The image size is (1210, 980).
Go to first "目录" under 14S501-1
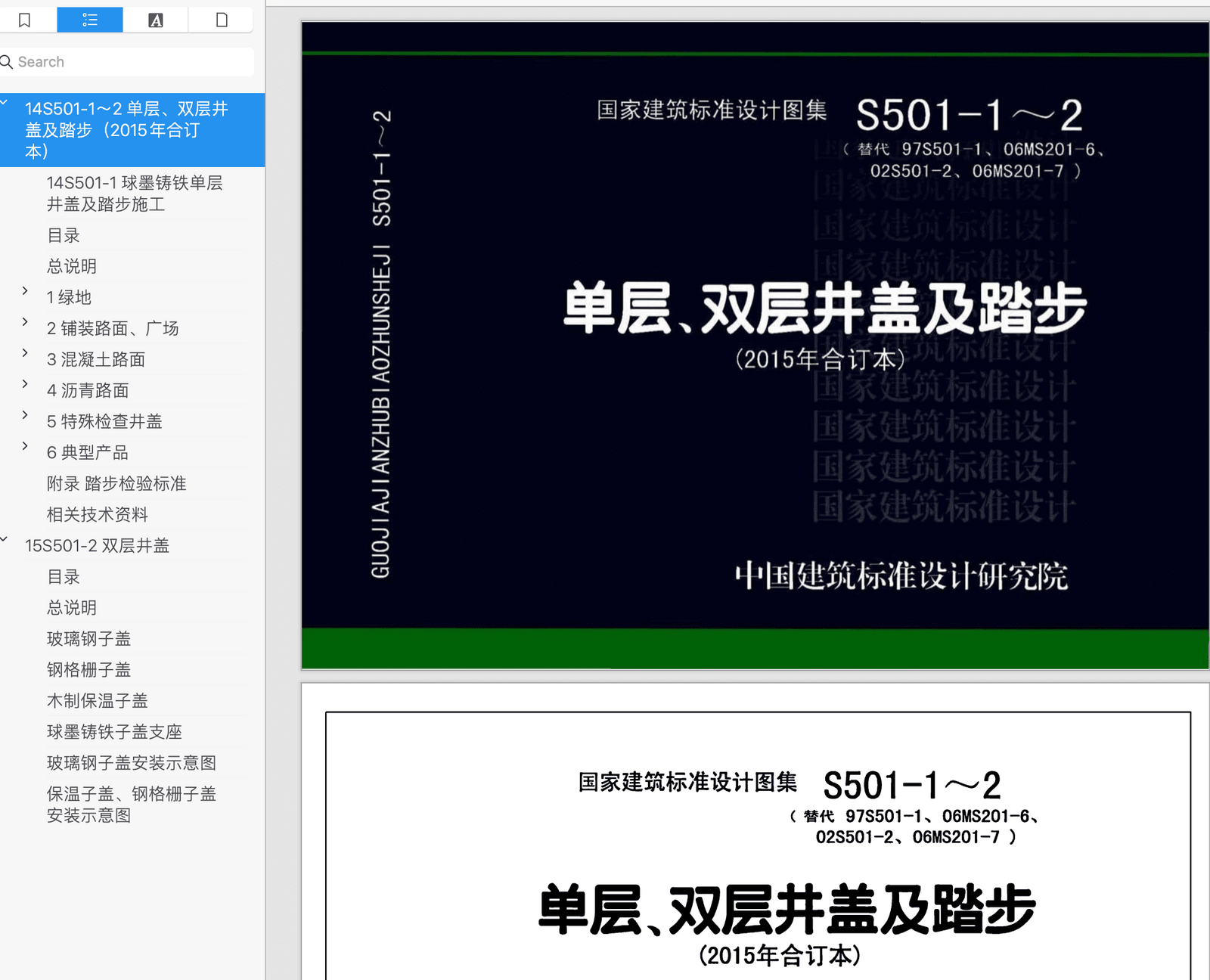click(64, 236)
